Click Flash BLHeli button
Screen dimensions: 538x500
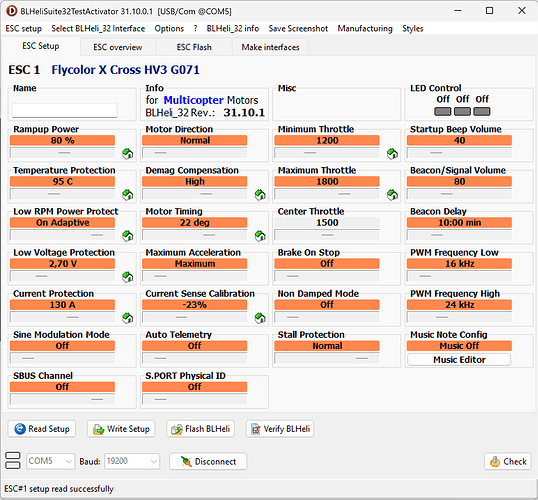tap(201, 429)
